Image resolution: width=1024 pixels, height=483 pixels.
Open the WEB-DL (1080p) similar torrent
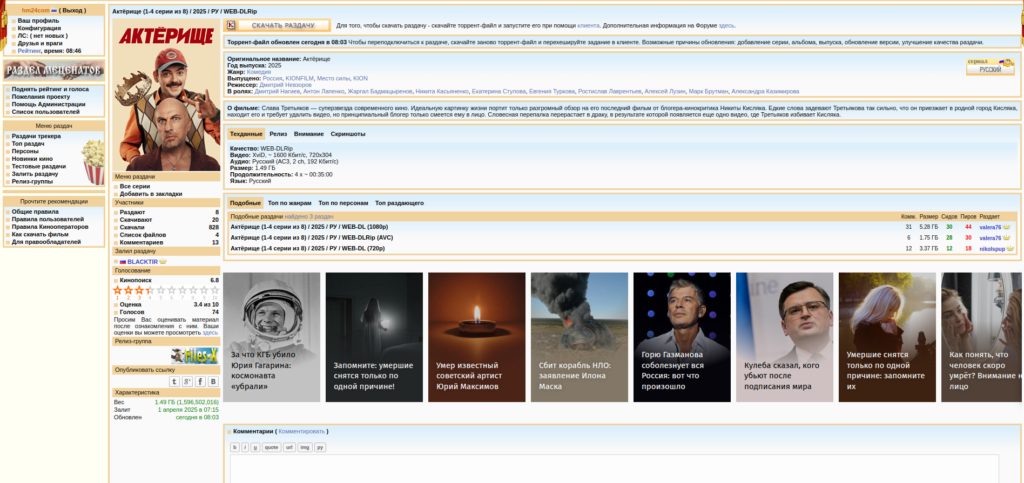tap(309, 227)
